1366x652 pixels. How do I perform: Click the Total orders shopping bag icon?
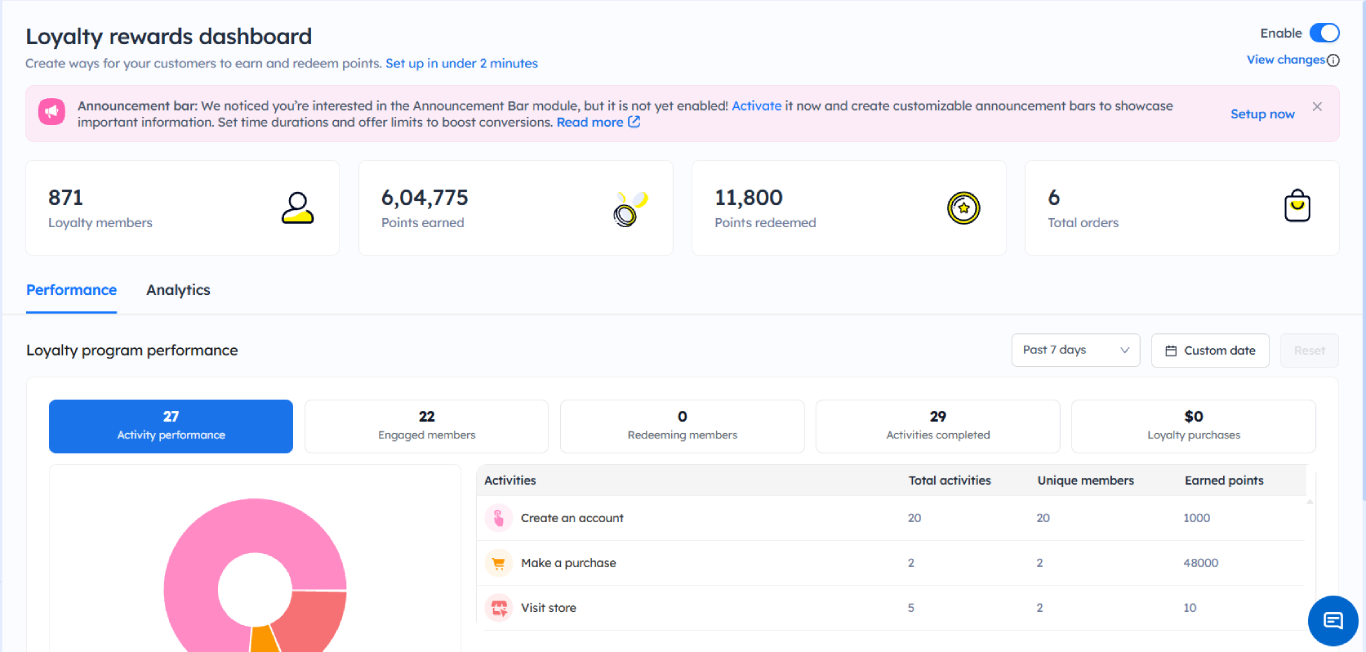[x=1297, y=207]
